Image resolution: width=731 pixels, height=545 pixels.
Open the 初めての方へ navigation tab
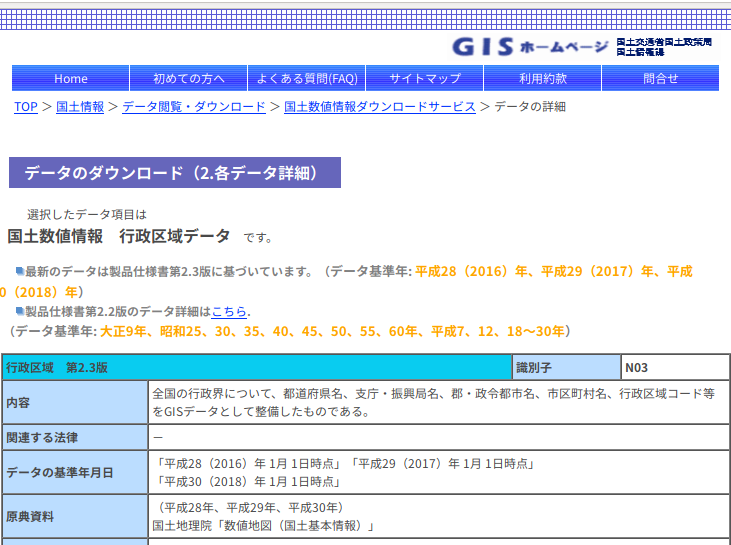(189, 78)
